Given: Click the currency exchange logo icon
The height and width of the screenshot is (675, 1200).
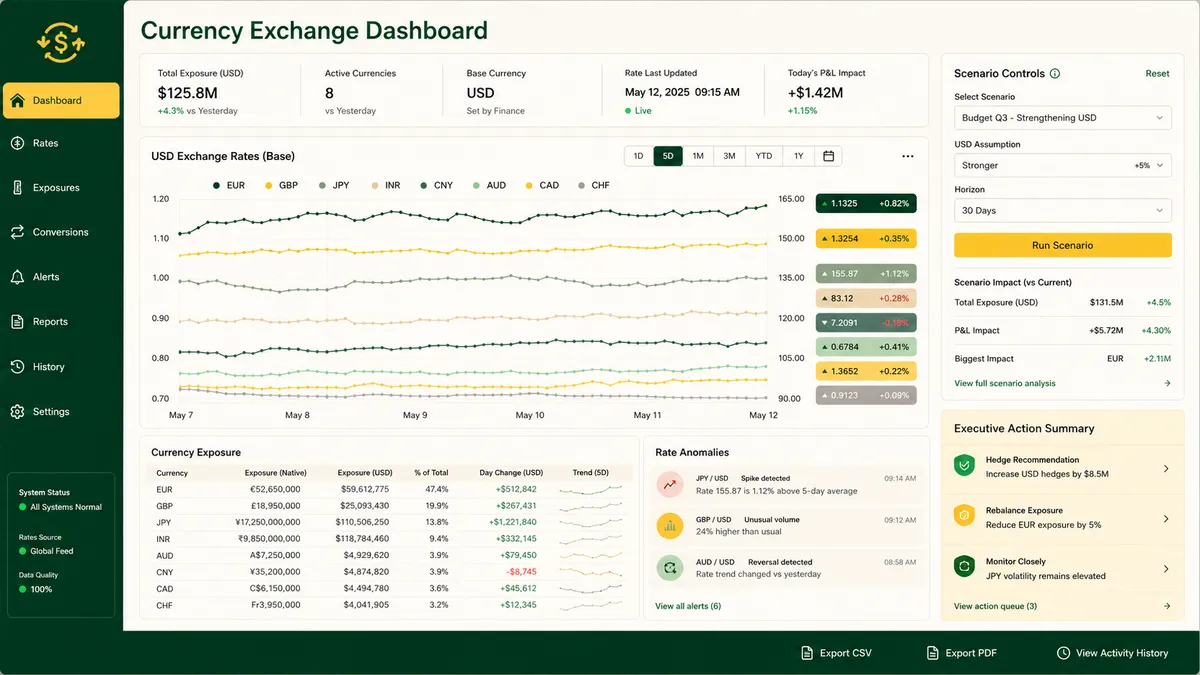Looking at the screenshot, I should tap(60, 41).
